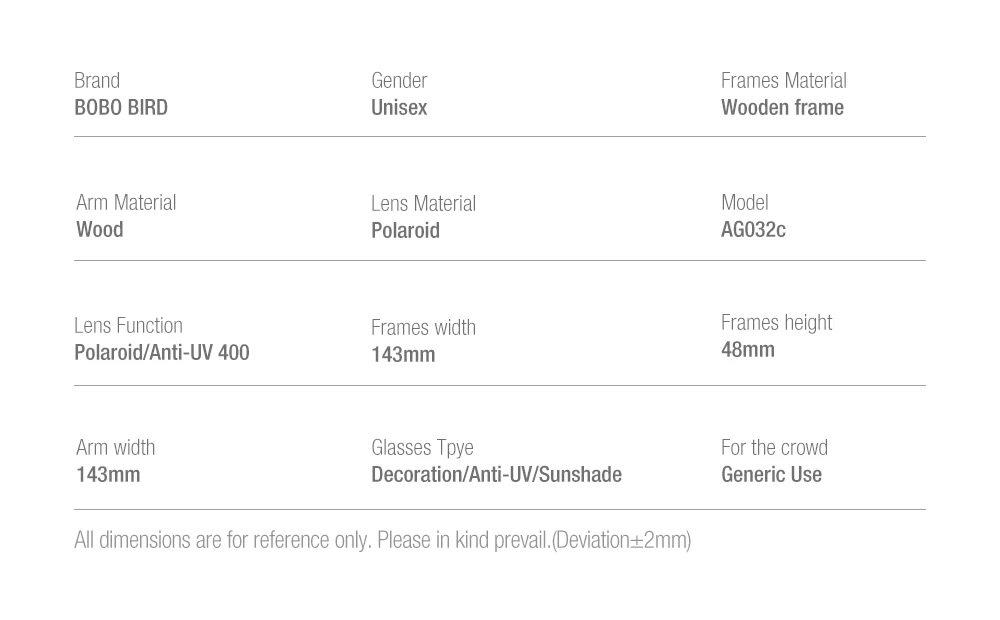Click the Generic Use value
The width and height of the screenshot is (1000, 620).
point(771,474)
